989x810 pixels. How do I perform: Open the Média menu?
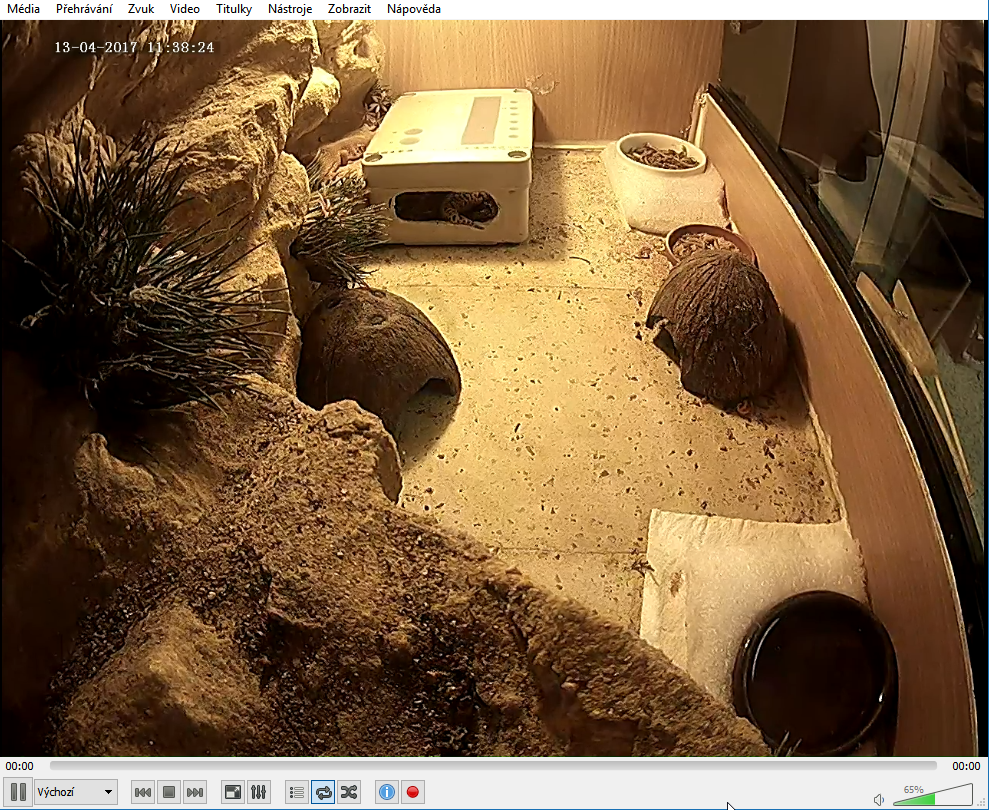point(23,9)
